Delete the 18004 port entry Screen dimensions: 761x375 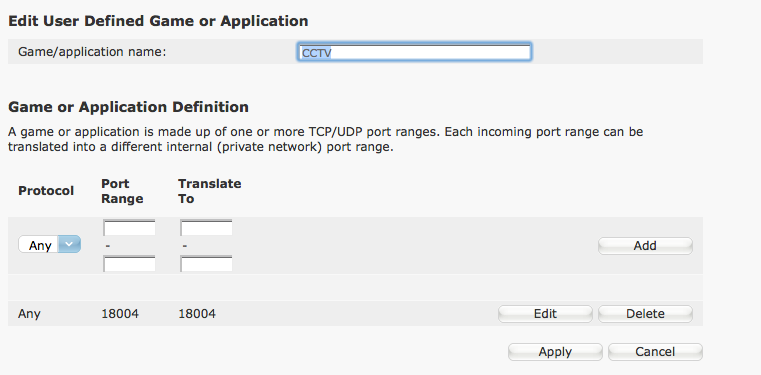click(645, 313)
